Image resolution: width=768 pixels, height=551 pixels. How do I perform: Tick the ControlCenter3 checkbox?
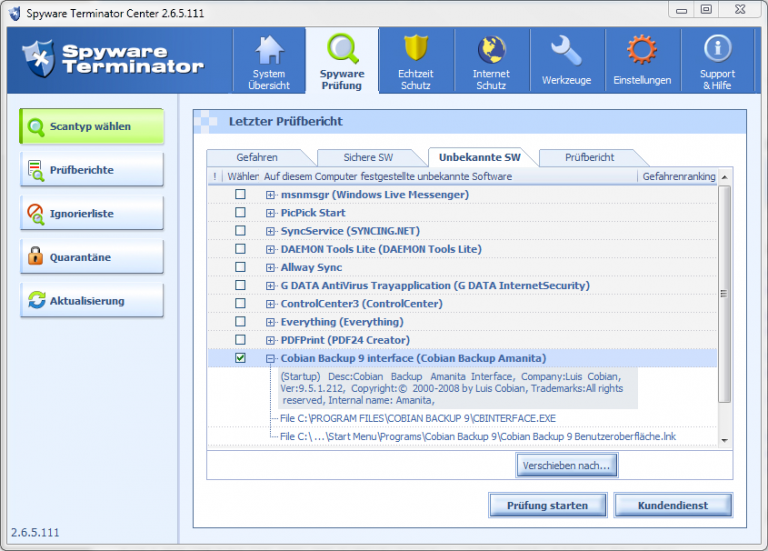point(240,303)
